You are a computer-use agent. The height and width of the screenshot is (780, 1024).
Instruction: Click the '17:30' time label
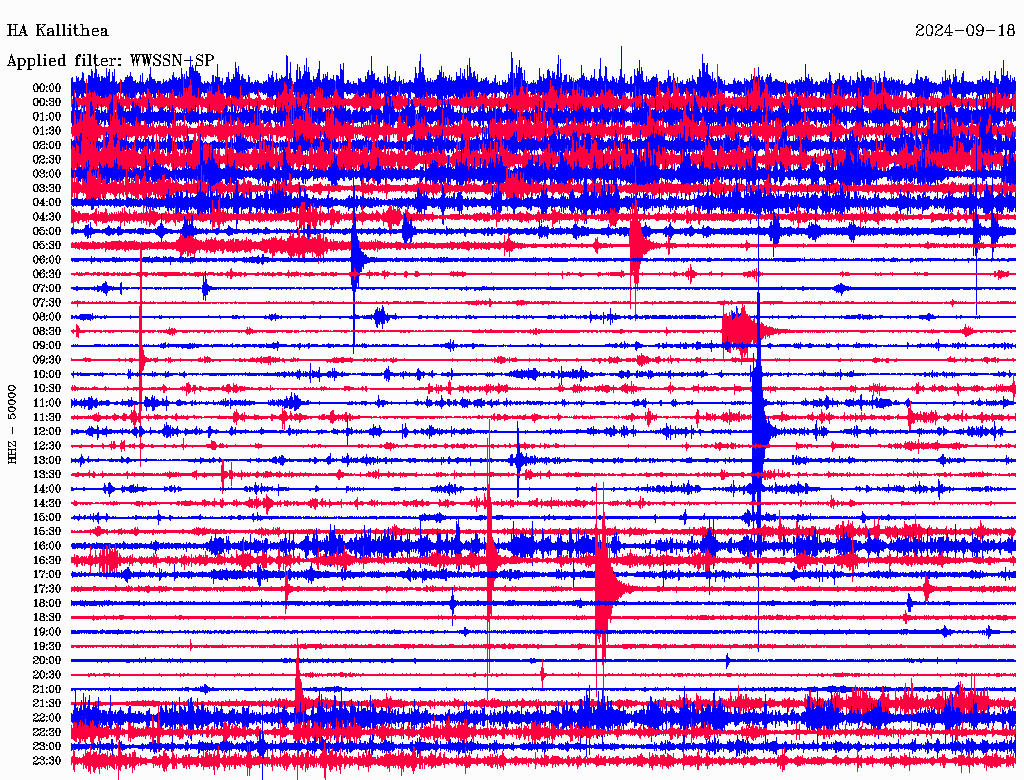click(47, 589)
